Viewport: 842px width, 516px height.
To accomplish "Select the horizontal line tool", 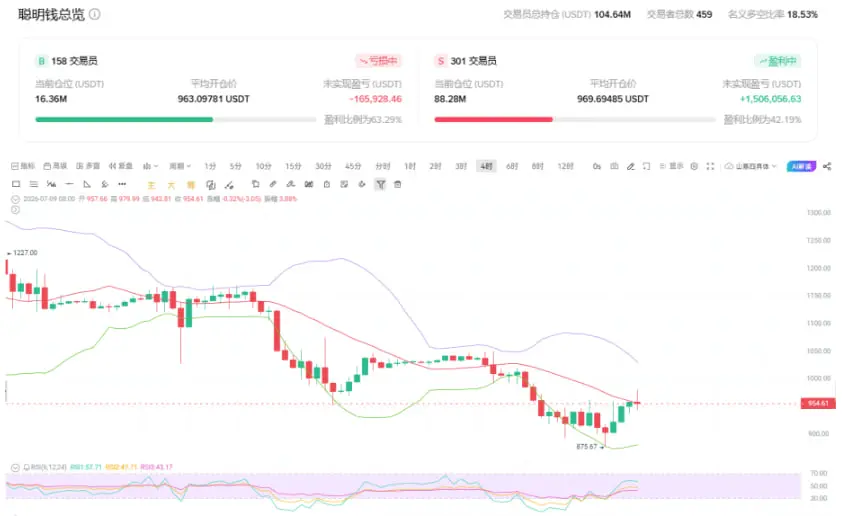I will point(69,184).
